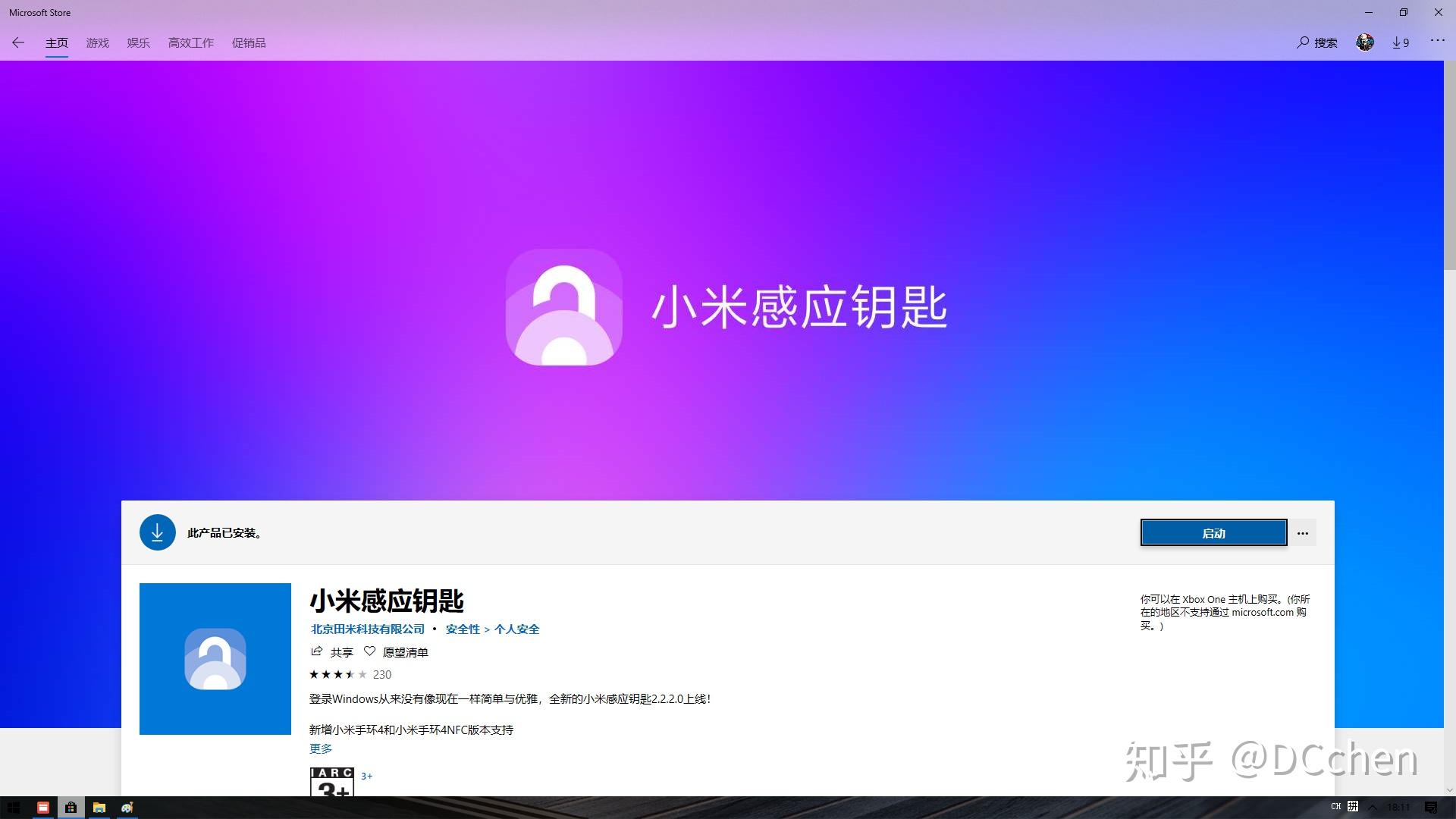Open the 促销品 tab
The image size is (1456, 819).
249,43
